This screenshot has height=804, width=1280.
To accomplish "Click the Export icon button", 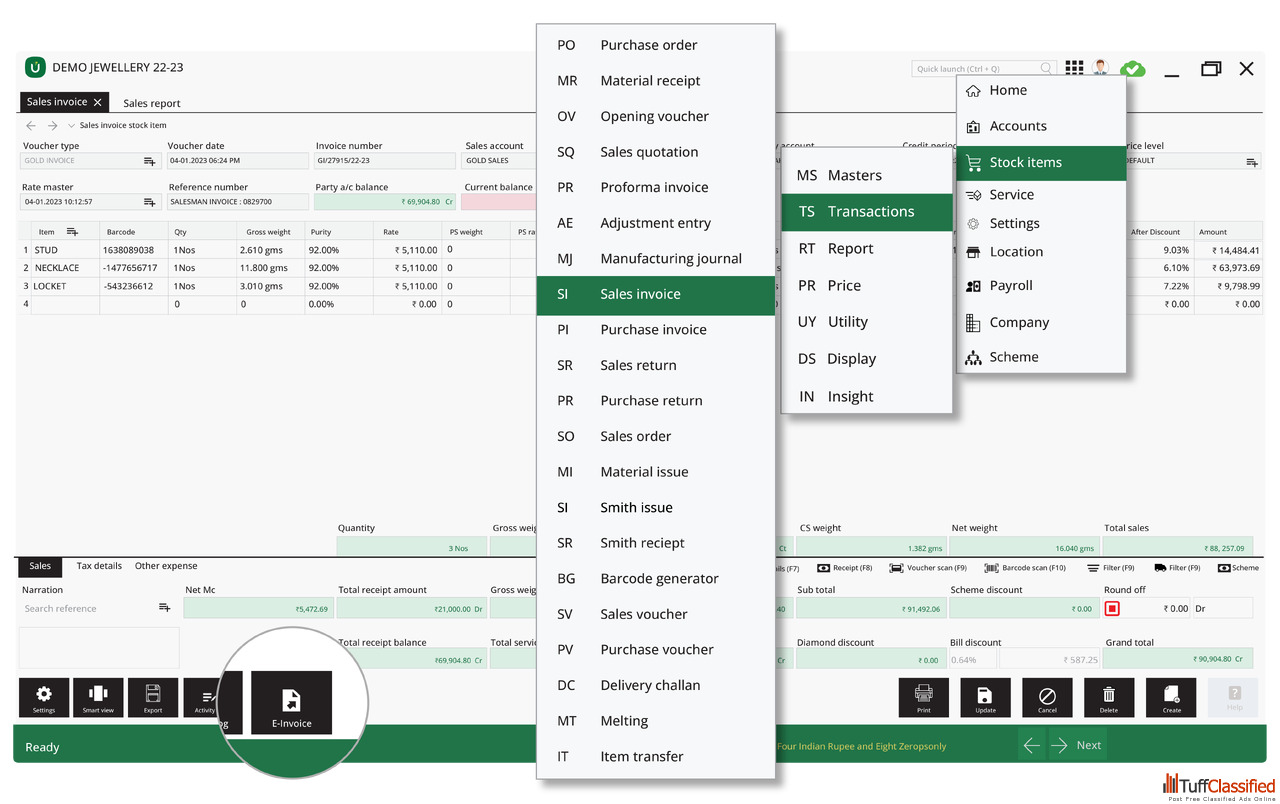I will pyautogui.click(x=153, y=697).
